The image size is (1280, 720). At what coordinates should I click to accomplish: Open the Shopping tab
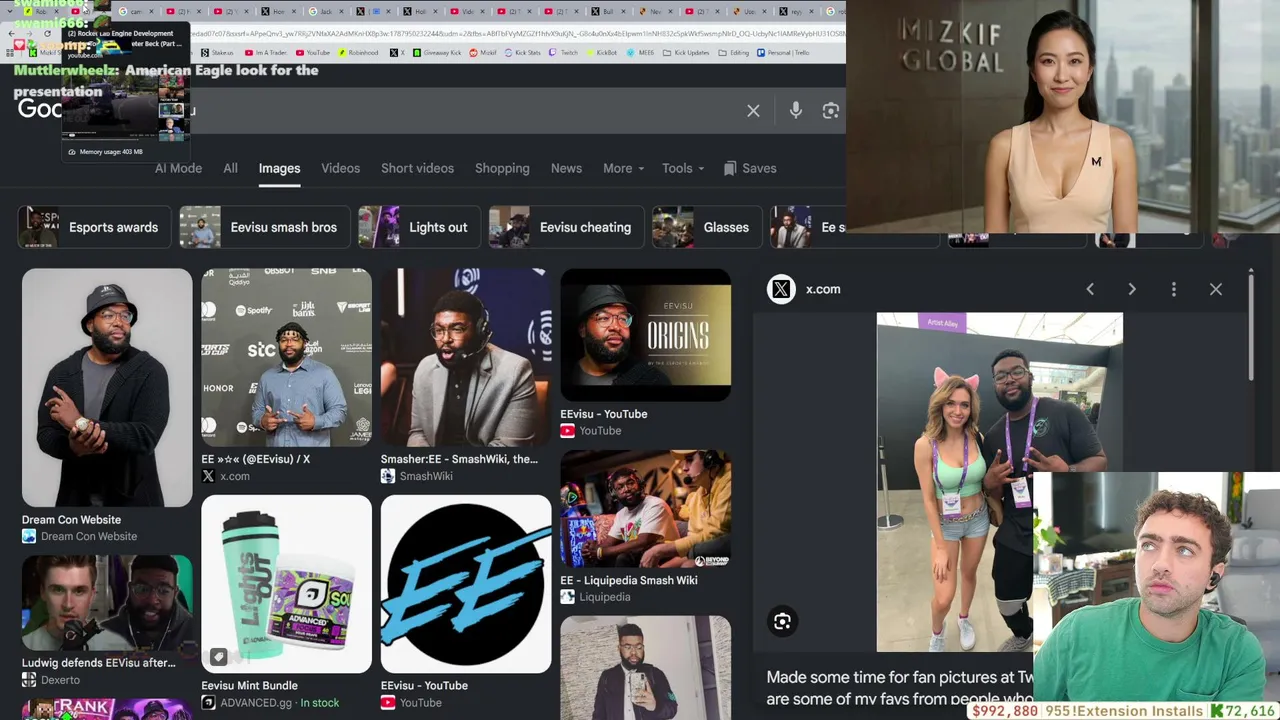click(502, 168)
